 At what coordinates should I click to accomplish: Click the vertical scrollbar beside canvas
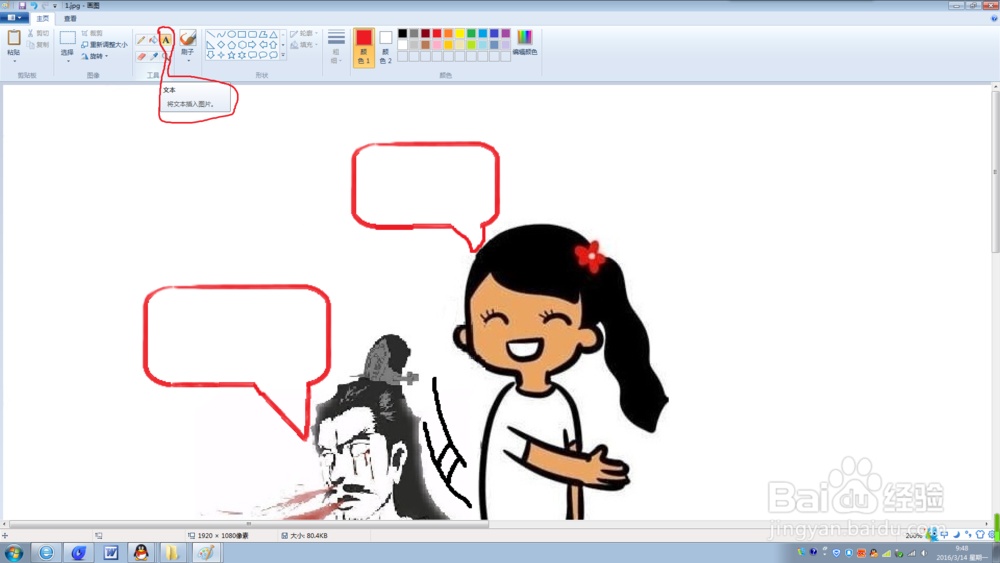point(995,172)
